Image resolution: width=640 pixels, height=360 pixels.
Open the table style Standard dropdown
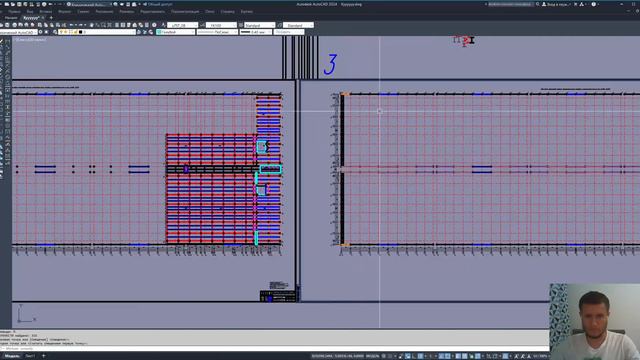[x=260, y=25]
